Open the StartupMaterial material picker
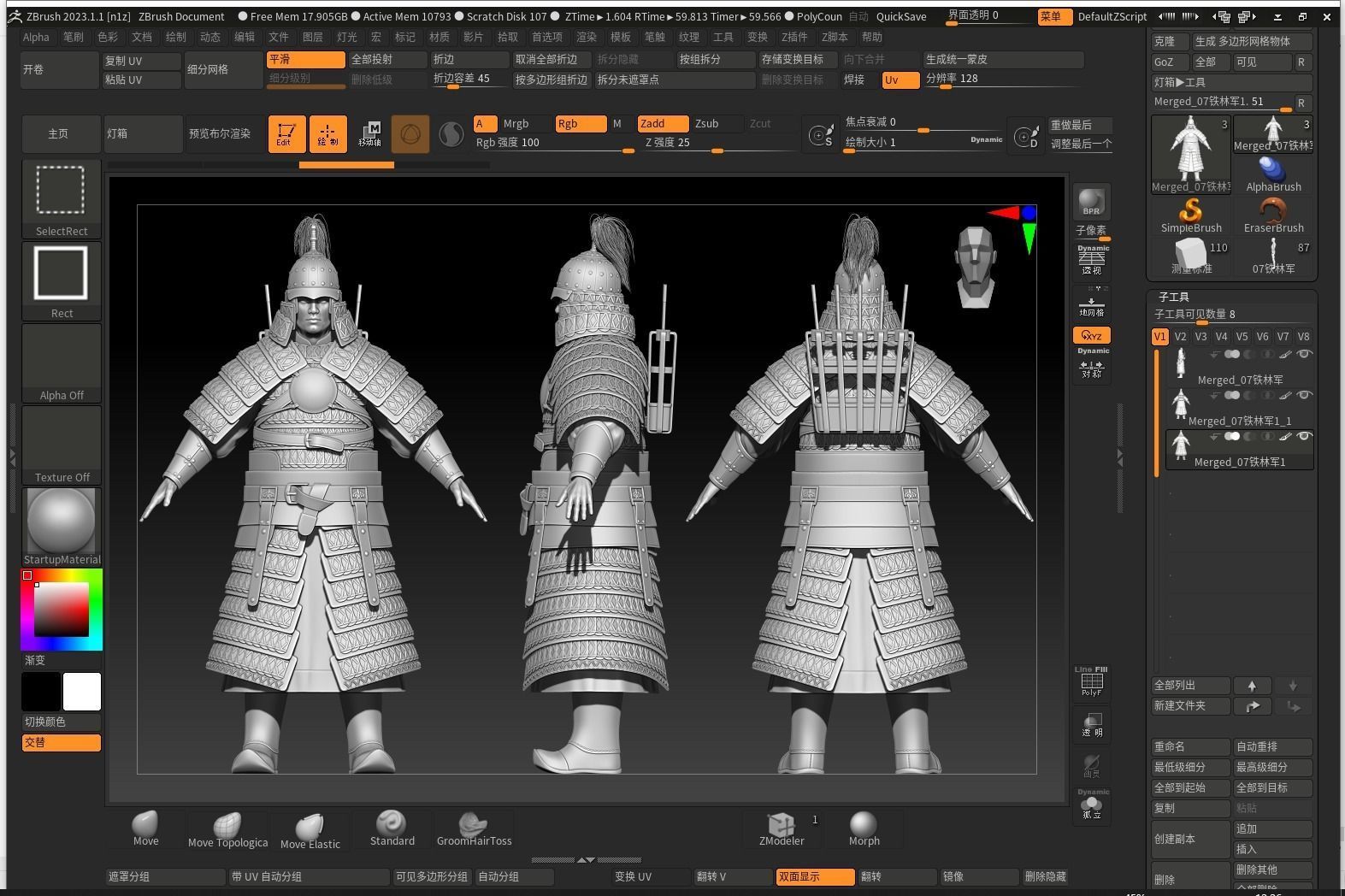 (x=62, y=528)
